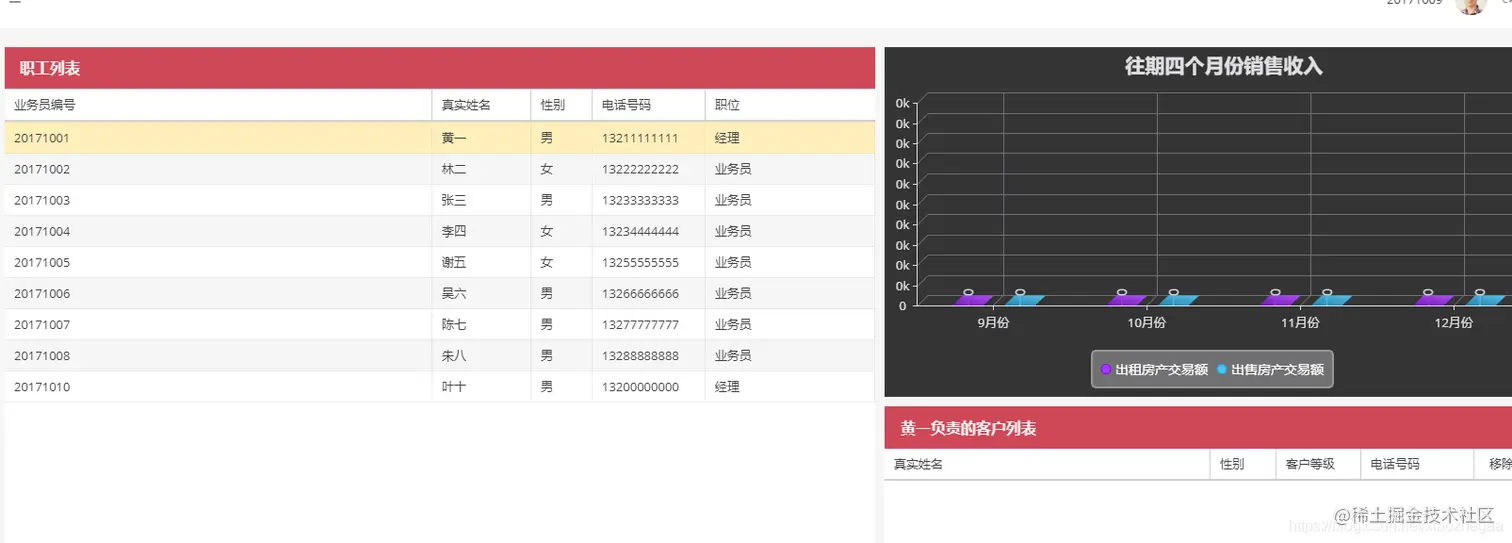Click phone number 13288888888
1512x543 pixels.
point(640,355)
